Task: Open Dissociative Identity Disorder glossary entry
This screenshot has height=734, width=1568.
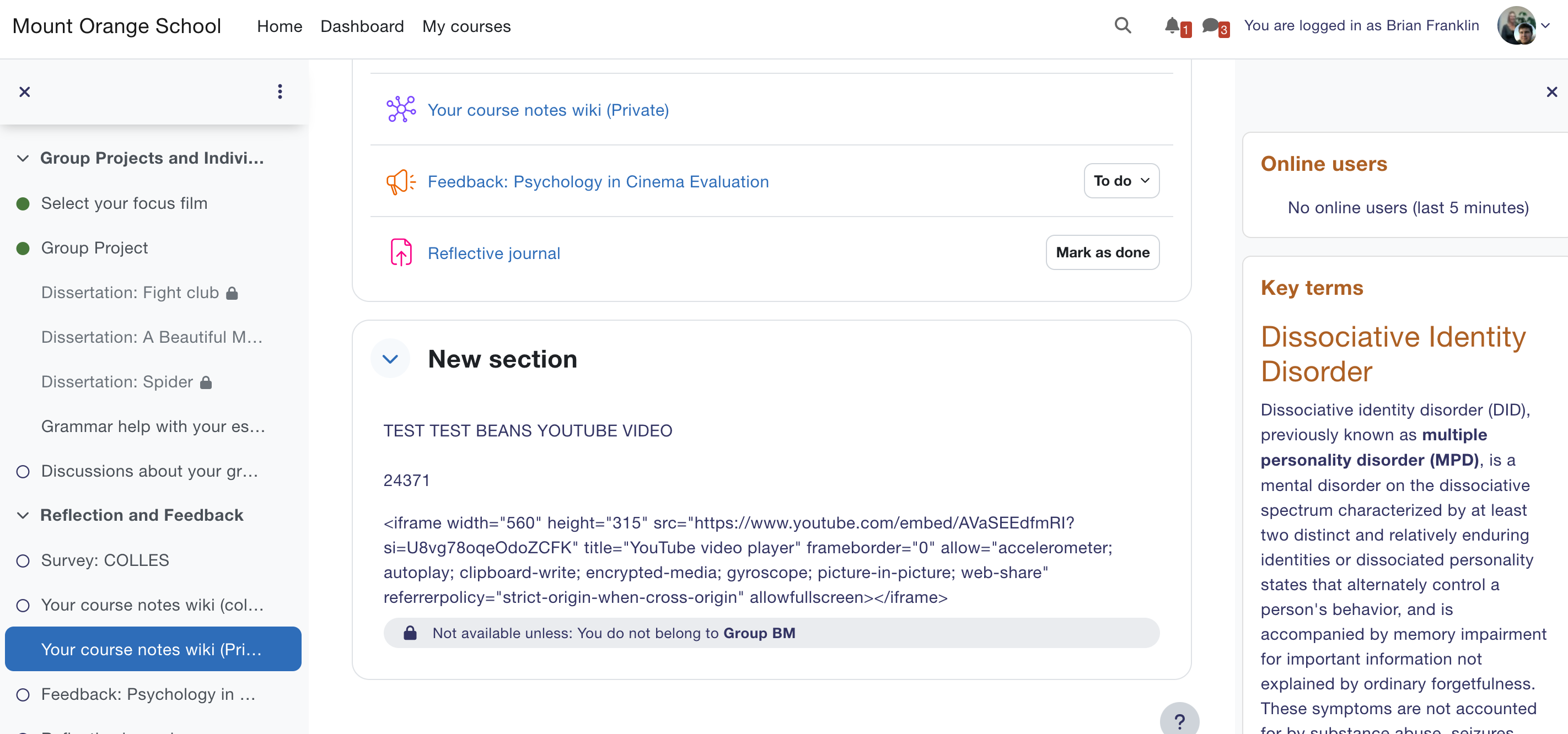Action: (x=1393, y=354)
